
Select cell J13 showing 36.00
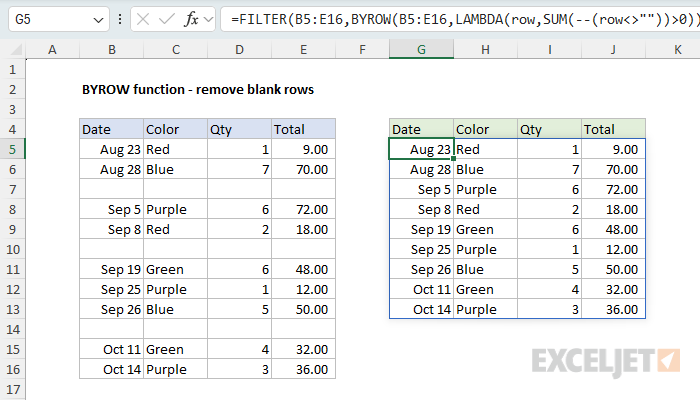tap(613, 309)
